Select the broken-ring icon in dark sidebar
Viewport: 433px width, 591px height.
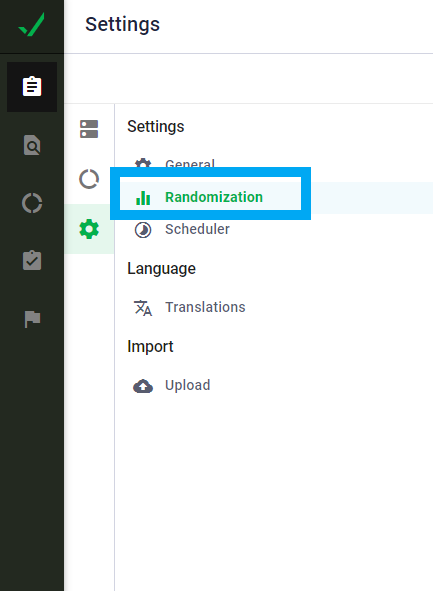32,203
